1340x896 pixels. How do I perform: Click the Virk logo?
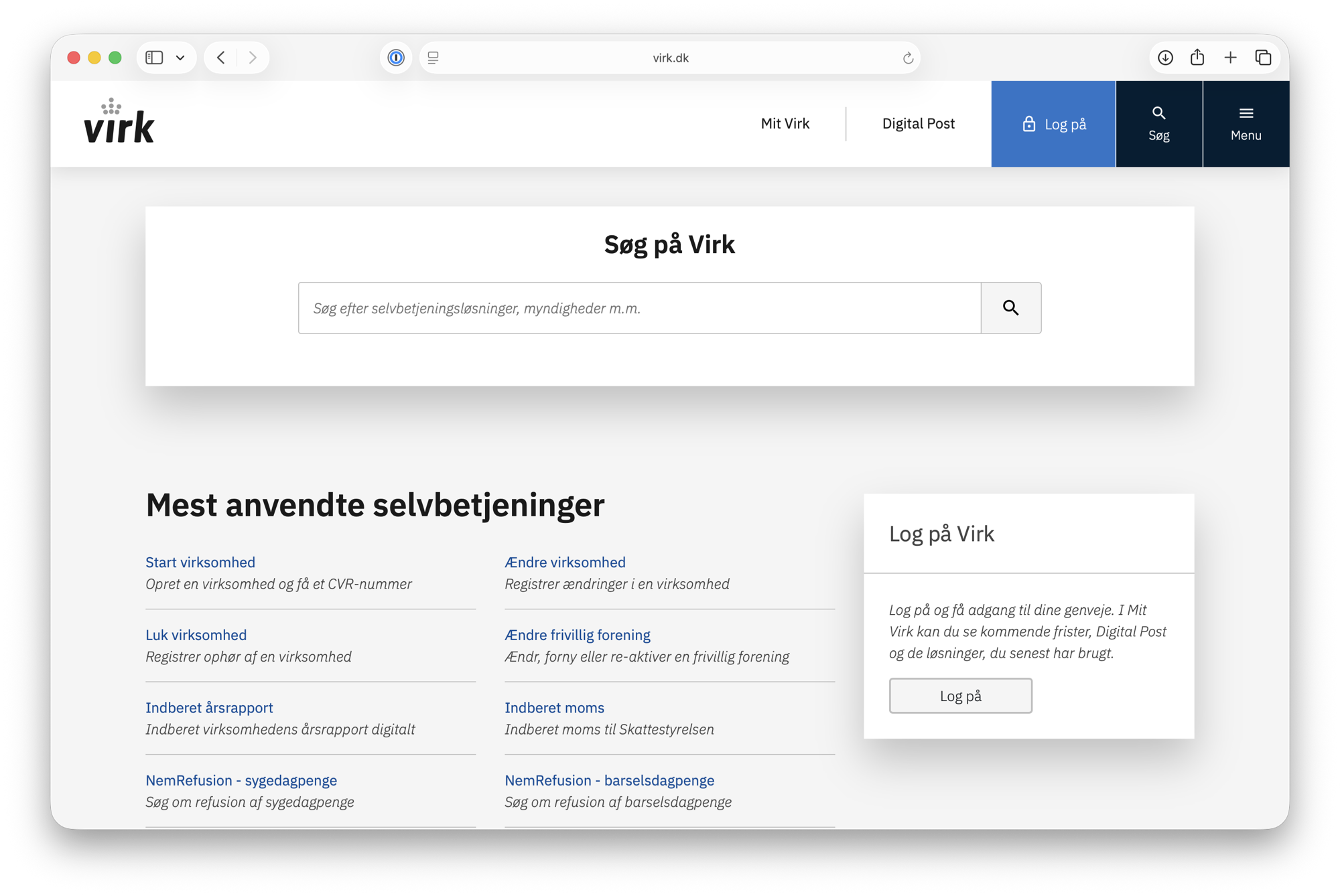(x=119, y=121)
